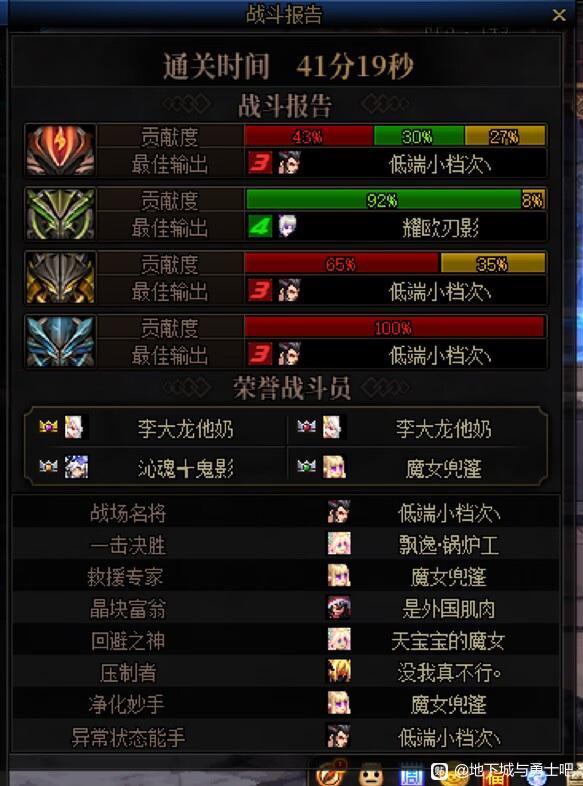
Task: Click character portrait for 是外国肌肉
Action: [339, 608]
